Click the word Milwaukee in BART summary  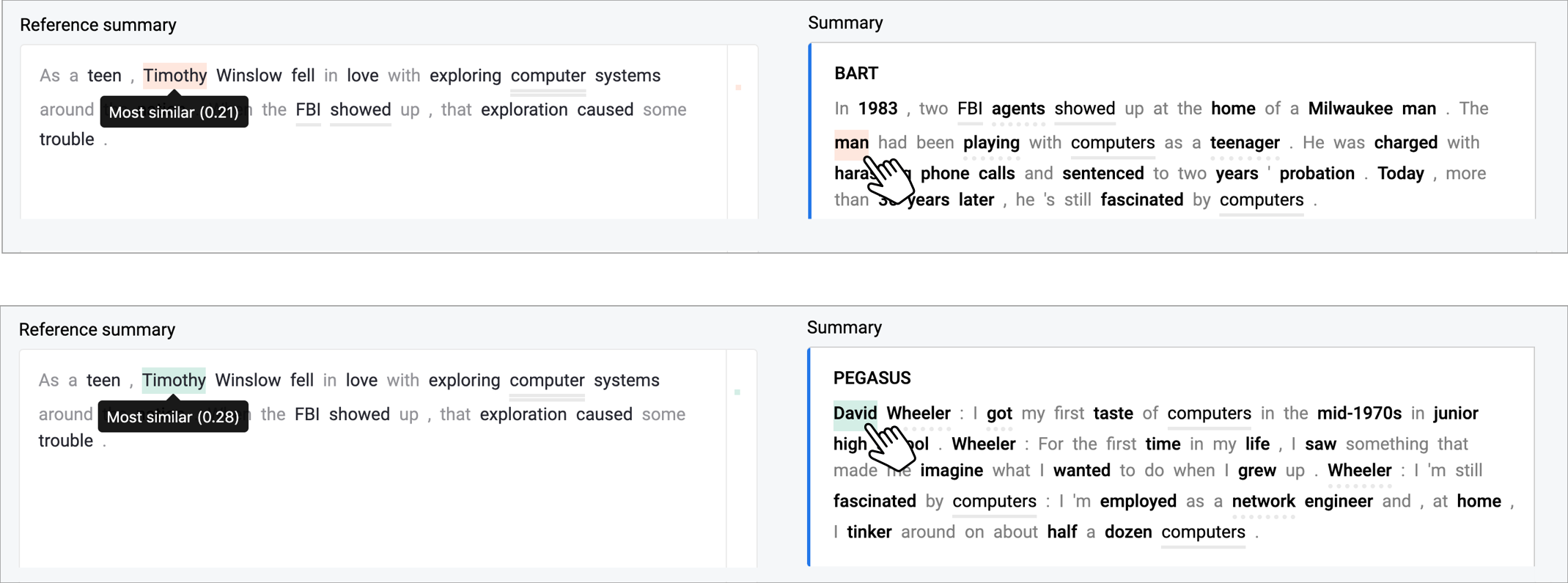1350,109
